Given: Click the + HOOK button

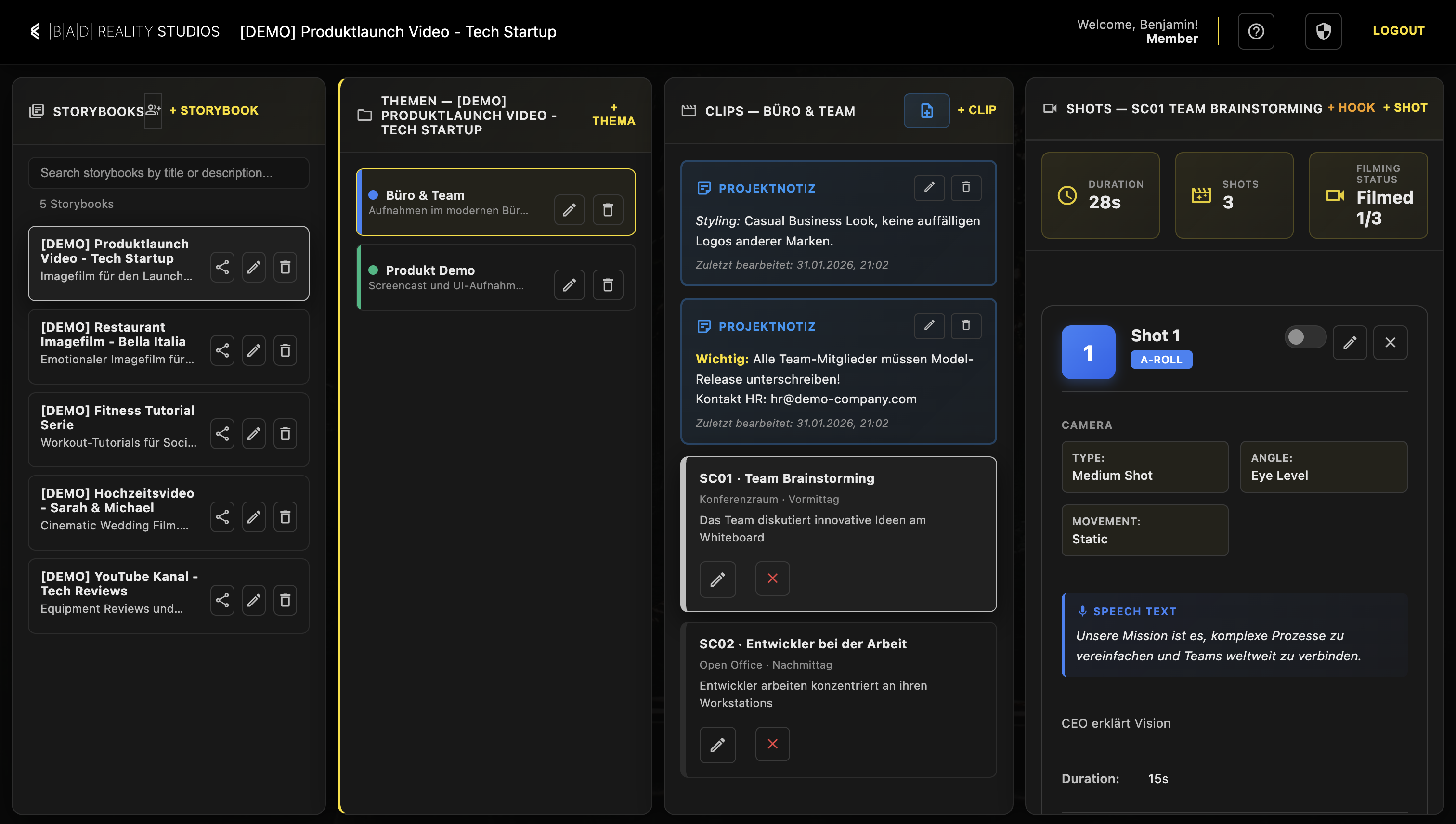Looking at the screenshot, I should point(1351,107).
